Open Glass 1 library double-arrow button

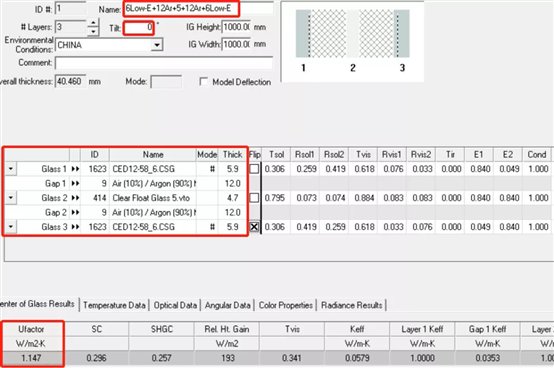tap(75, 169)
